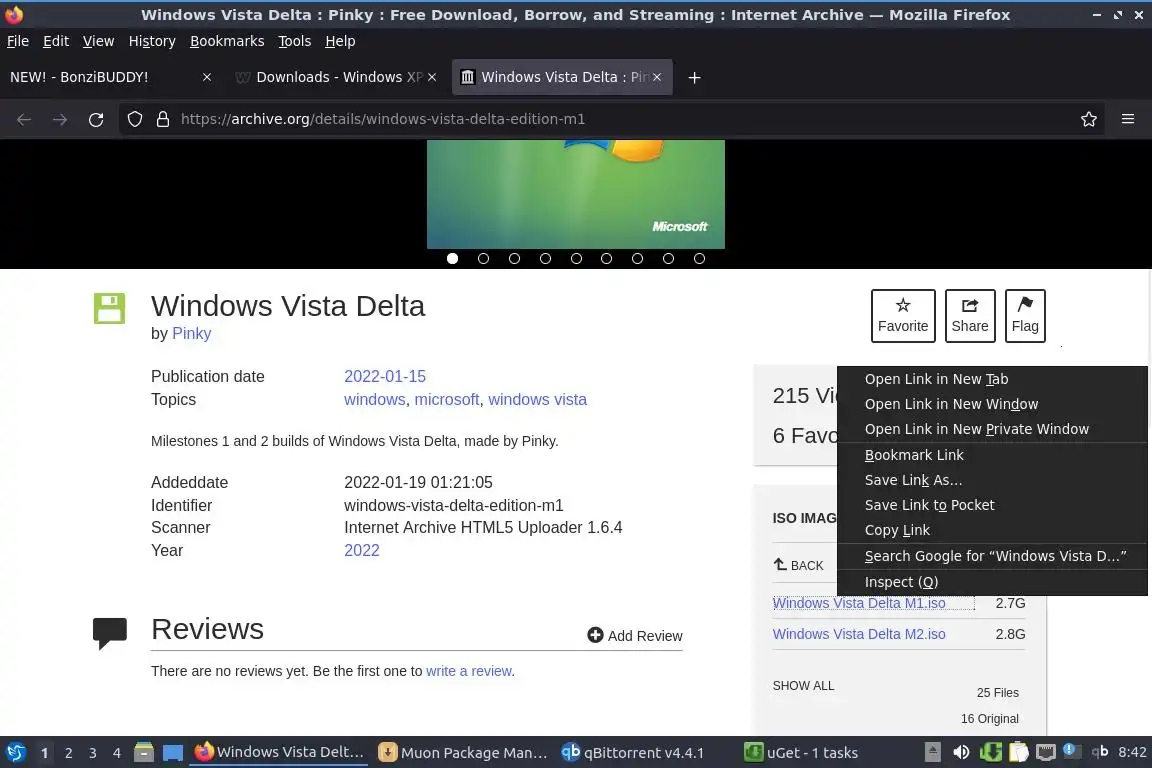Click the volume speaker icon in system tray

[961, 752]
